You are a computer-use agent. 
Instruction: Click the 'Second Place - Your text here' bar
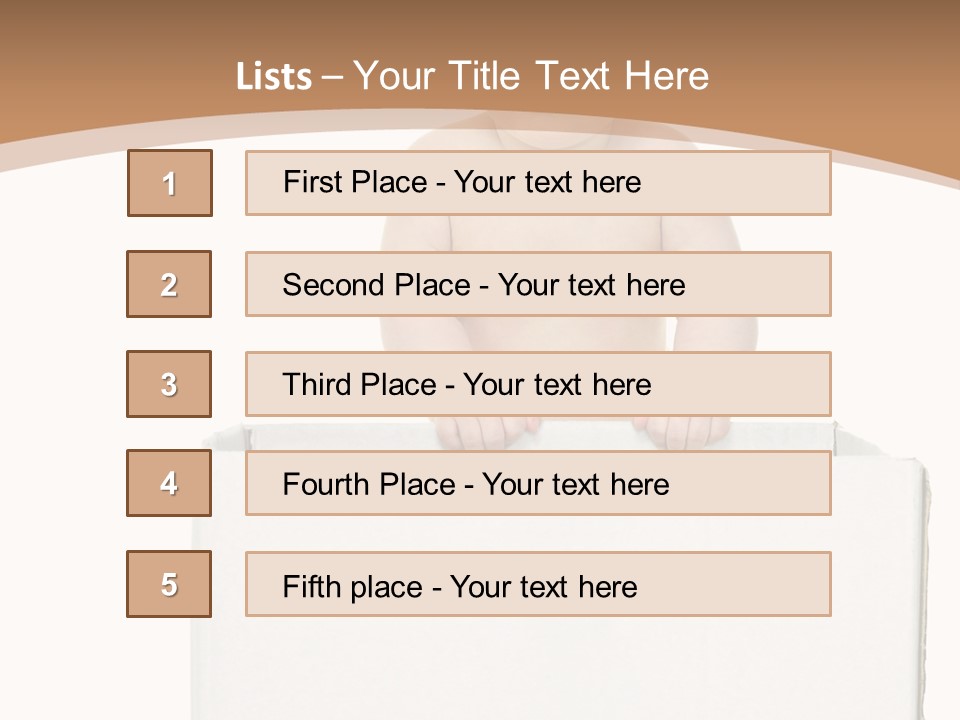(x=538, y=284)
